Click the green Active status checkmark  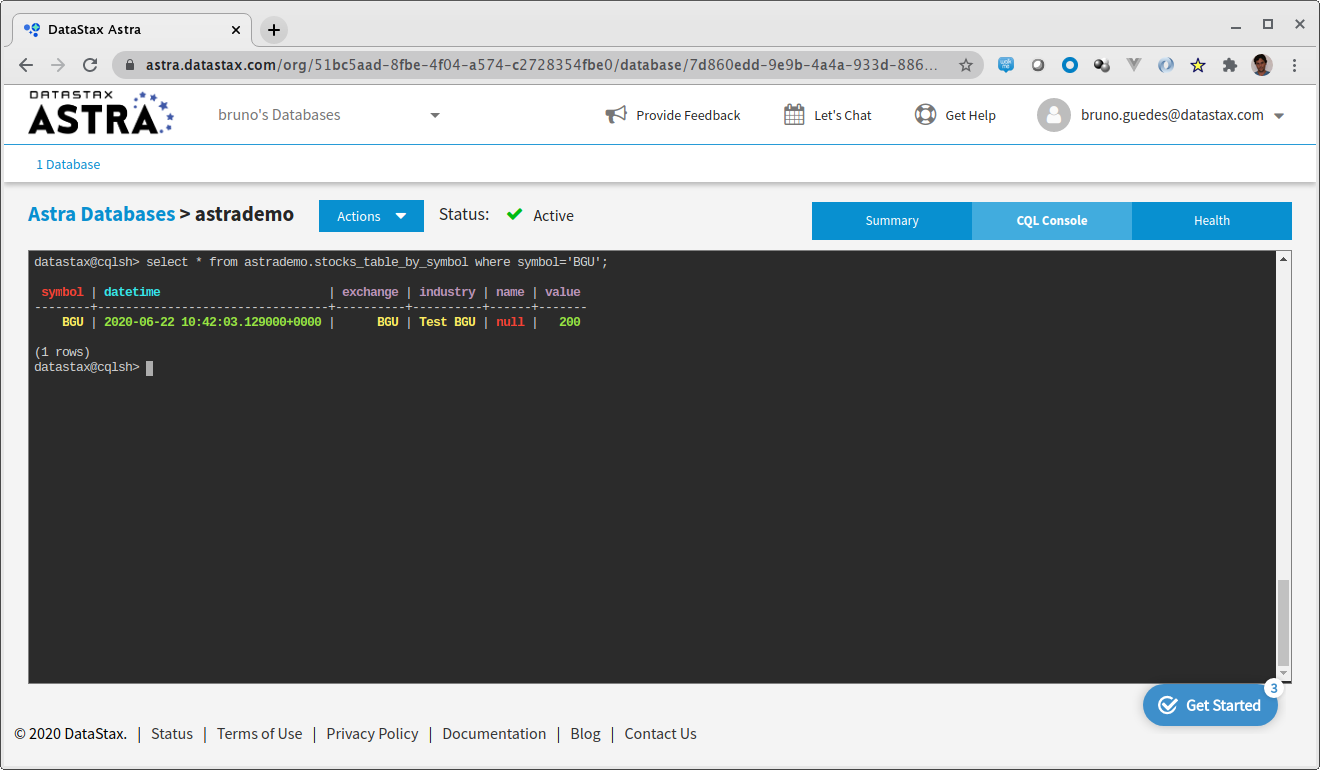click(x=515, y=214)
